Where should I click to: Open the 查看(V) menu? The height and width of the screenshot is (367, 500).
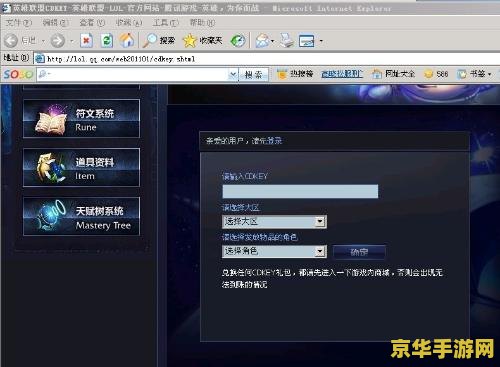(92, 23)
